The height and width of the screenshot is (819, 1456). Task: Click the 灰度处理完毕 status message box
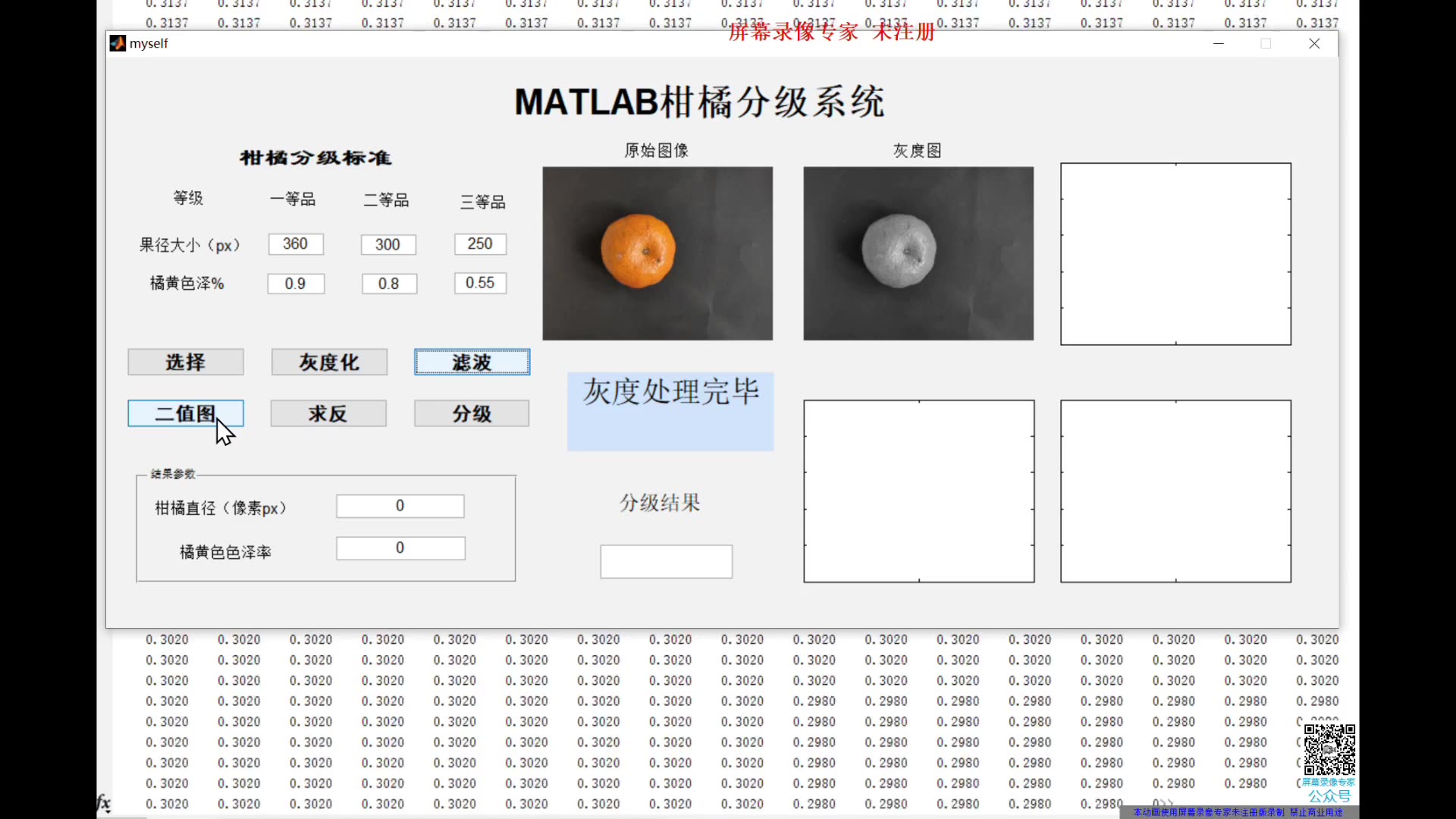tap(670, 412)
